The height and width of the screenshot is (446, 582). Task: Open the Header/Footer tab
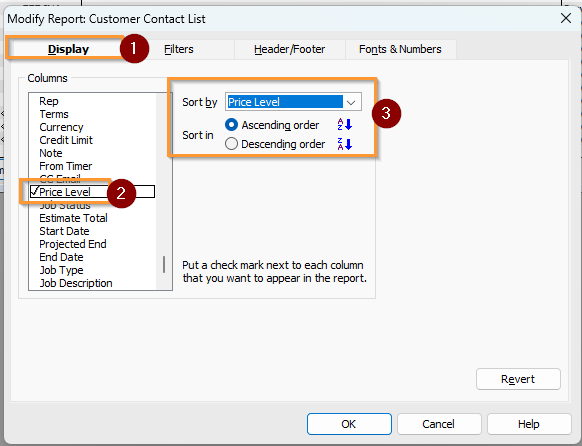(x=290, y=49)
